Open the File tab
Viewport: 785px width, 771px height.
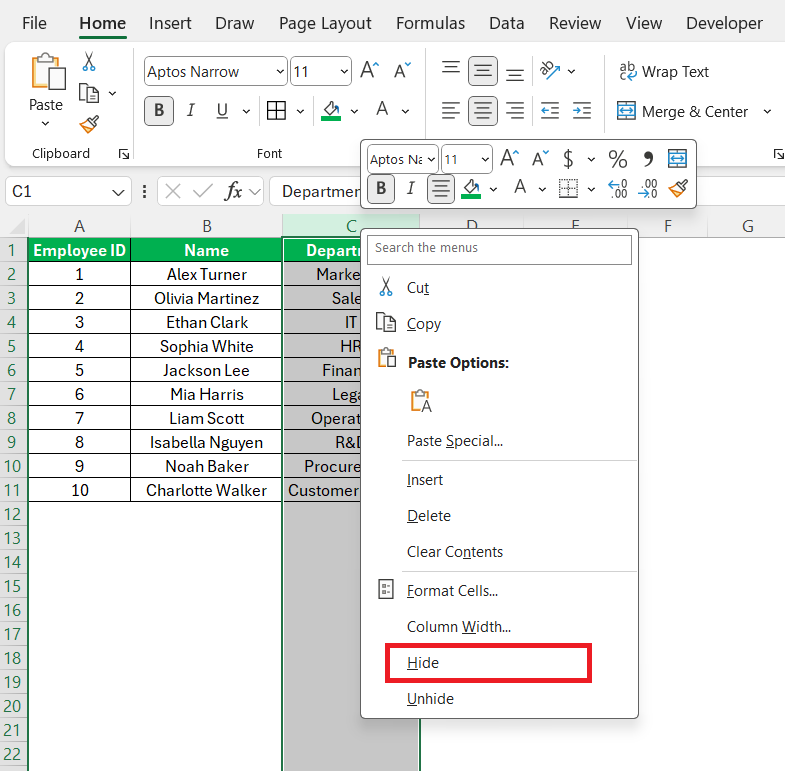(x=34, y=23)
